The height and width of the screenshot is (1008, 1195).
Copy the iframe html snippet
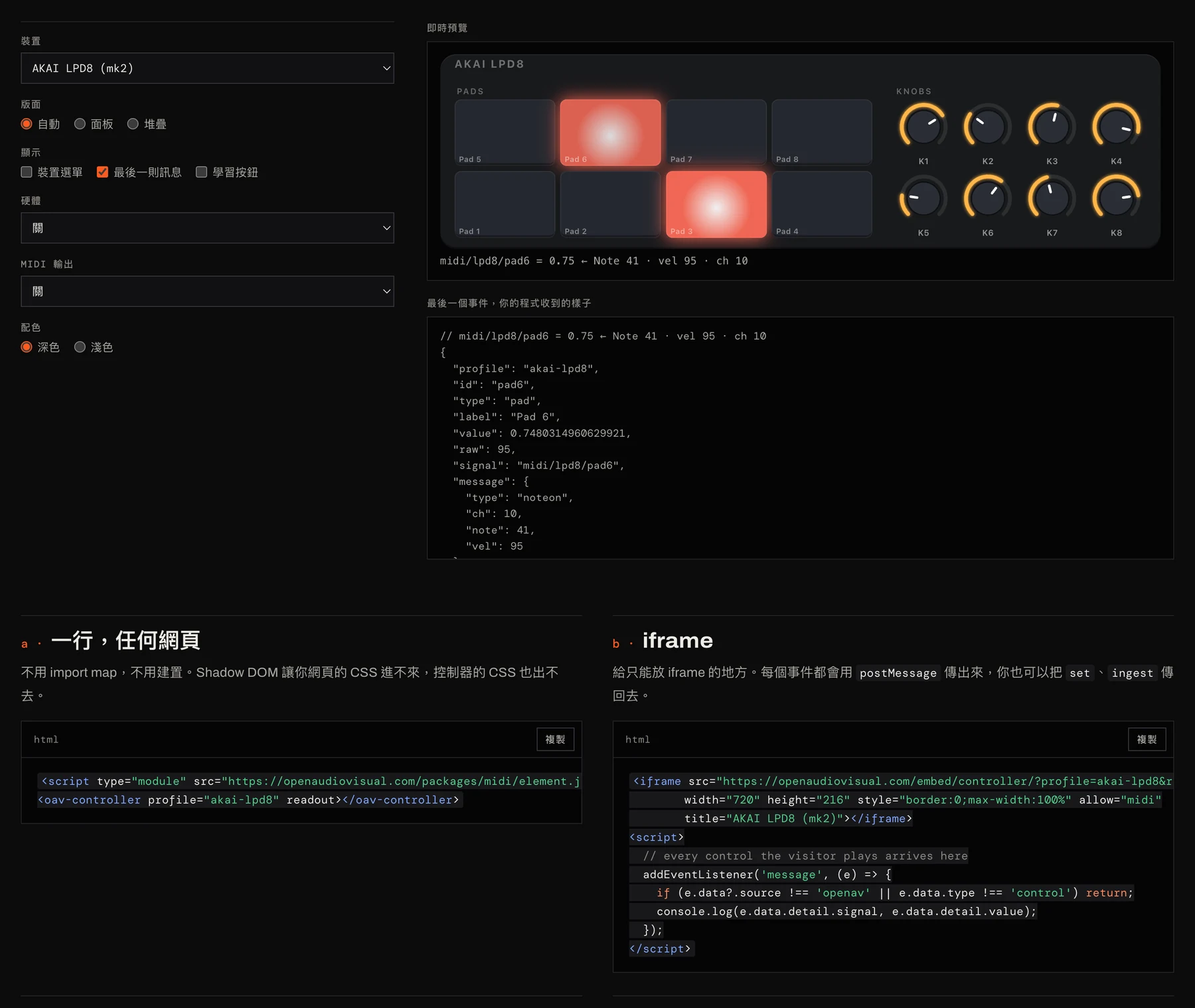click(1147, 739)
